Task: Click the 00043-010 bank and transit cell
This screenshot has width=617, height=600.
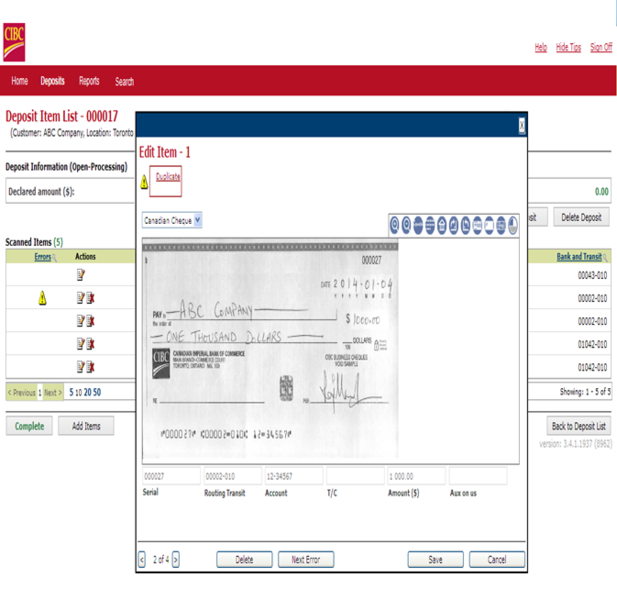Action: [592, 275]
